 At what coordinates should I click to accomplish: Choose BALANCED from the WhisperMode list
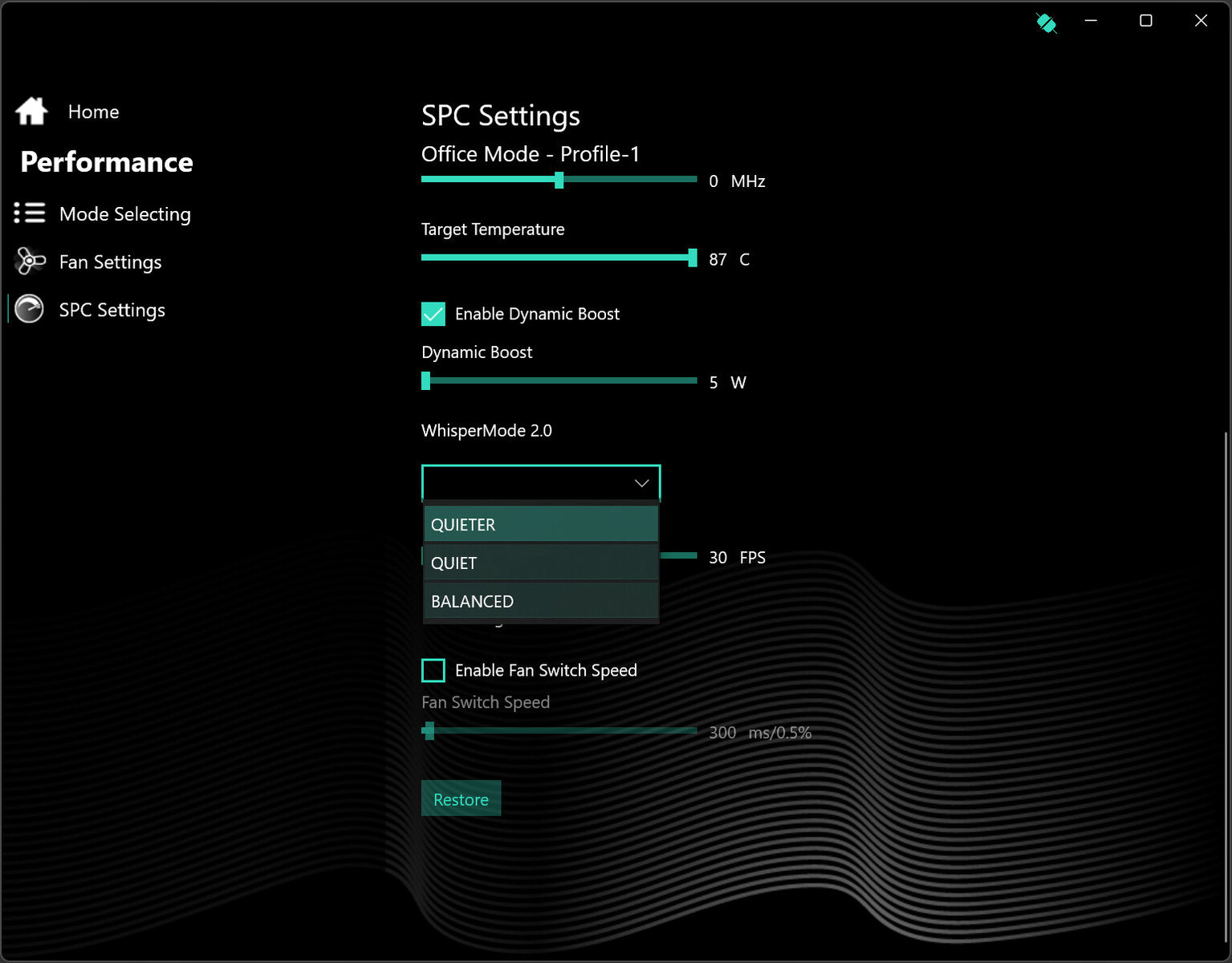click(541, 601)
